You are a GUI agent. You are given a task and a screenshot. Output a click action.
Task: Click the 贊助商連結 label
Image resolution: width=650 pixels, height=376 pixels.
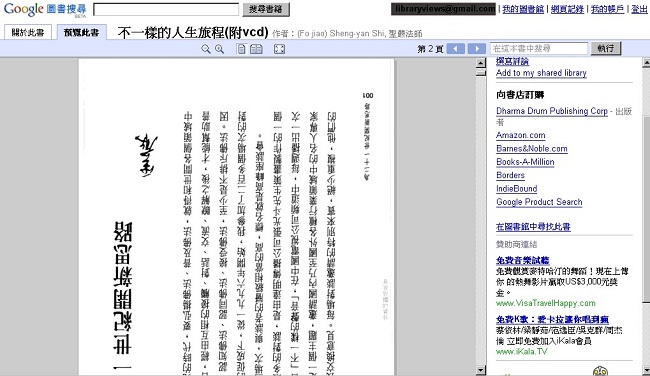pos(517,244)
